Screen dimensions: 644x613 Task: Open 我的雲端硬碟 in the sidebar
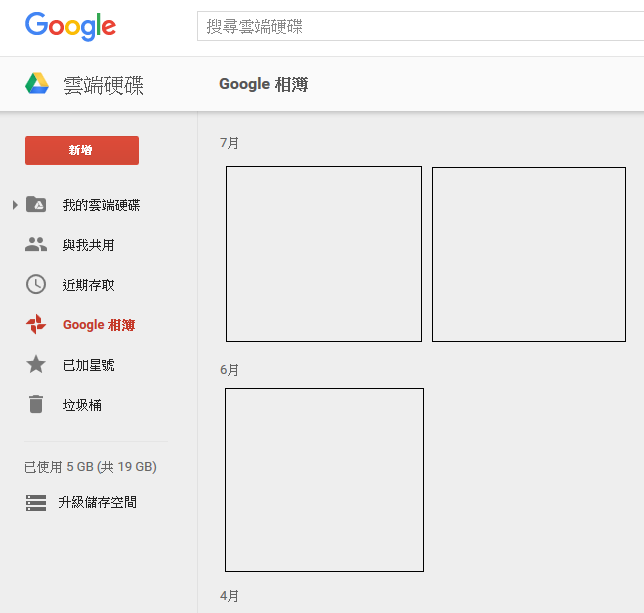click(101, 205)
